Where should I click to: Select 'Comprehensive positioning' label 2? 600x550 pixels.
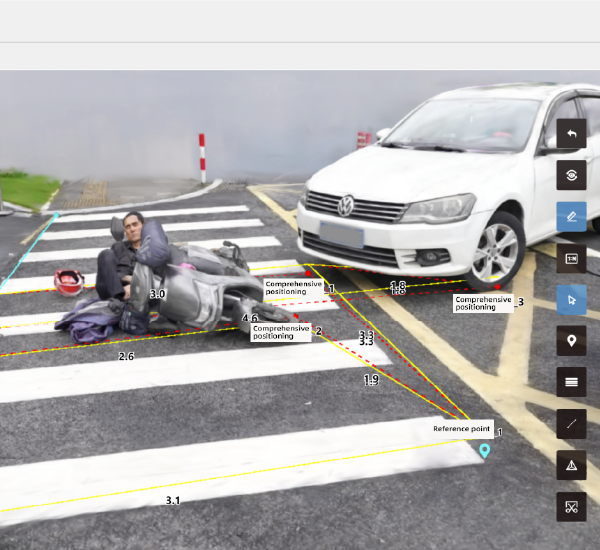281,332
